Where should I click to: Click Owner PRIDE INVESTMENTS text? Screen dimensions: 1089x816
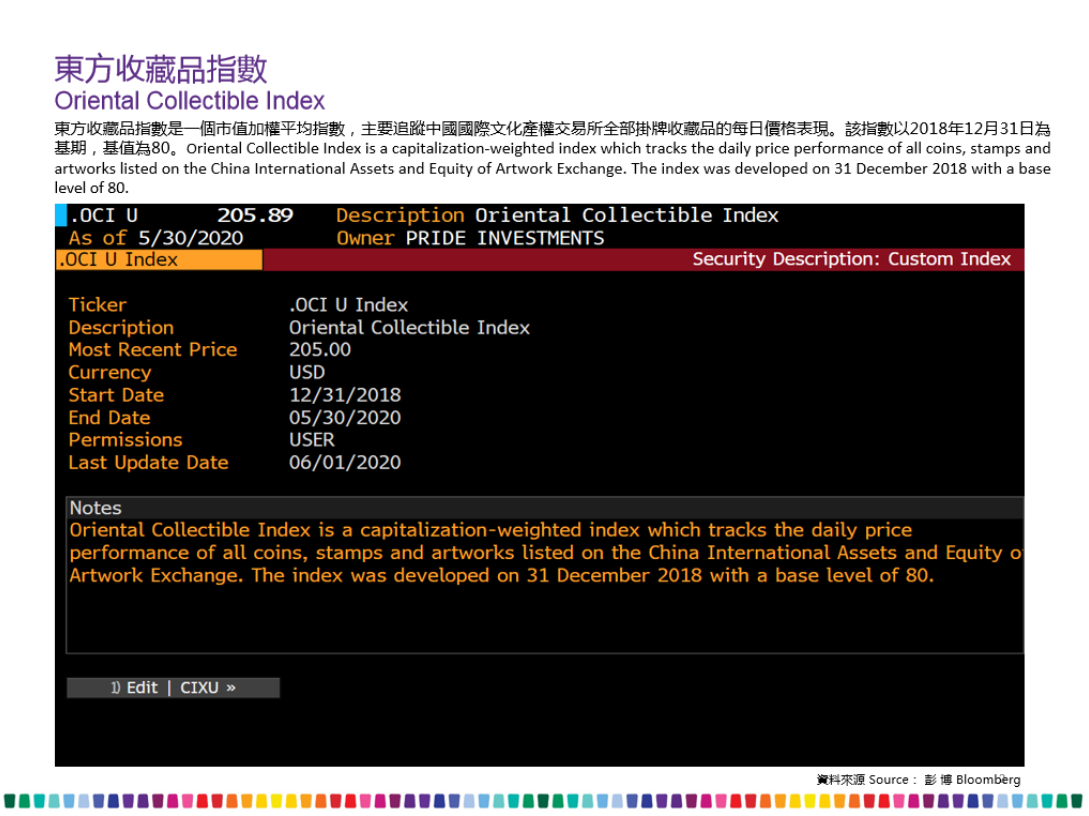point(470,238)
